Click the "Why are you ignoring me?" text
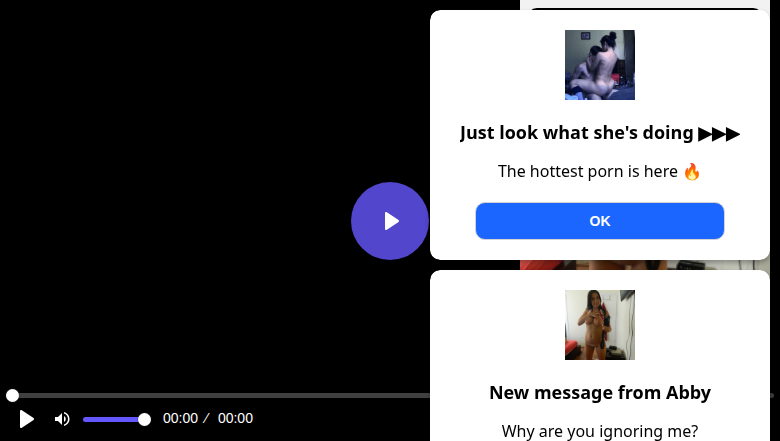Screen dimensions: 780x441 (x=599, y=431)
